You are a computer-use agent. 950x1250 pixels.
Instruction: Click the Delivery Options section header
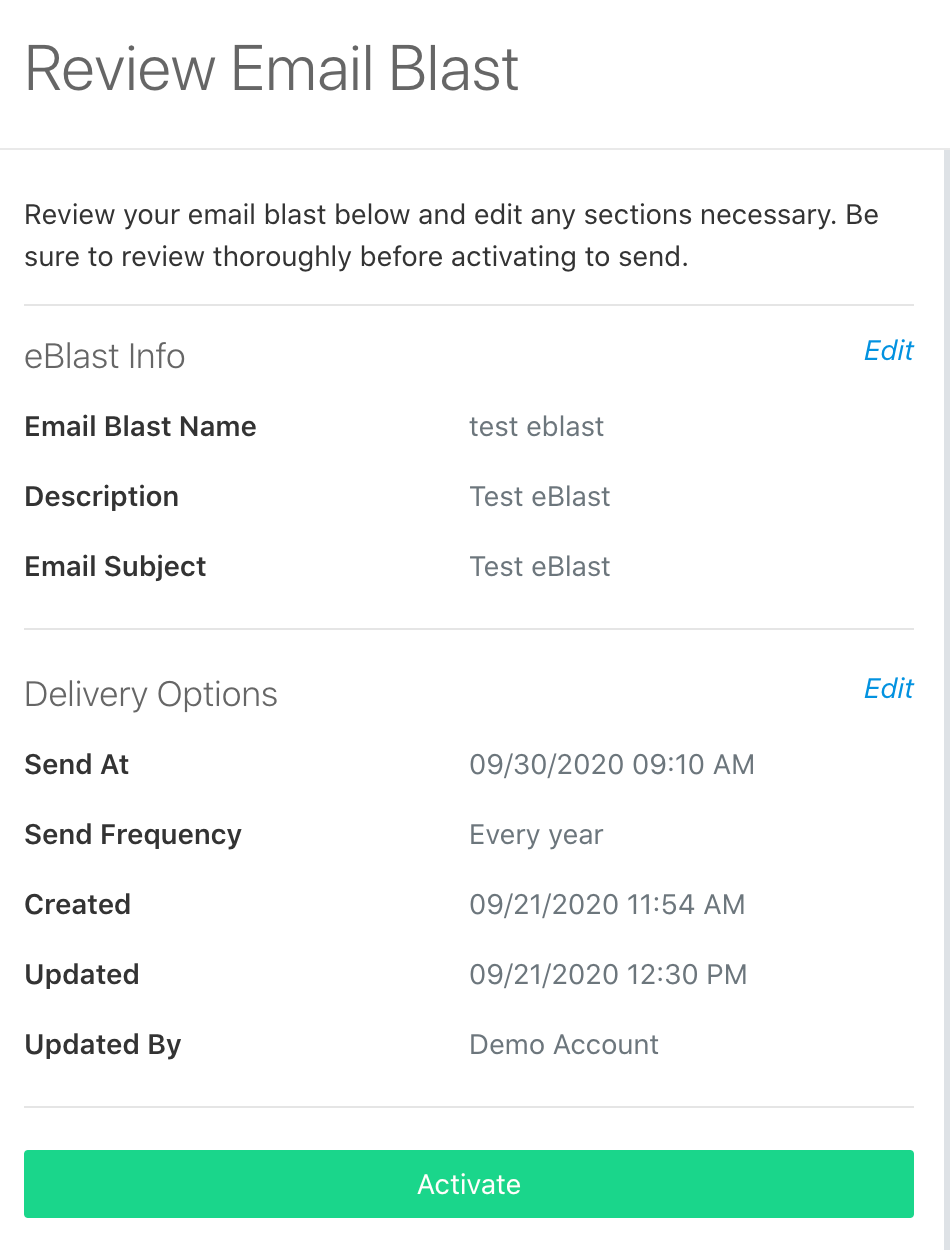[151, 694]
